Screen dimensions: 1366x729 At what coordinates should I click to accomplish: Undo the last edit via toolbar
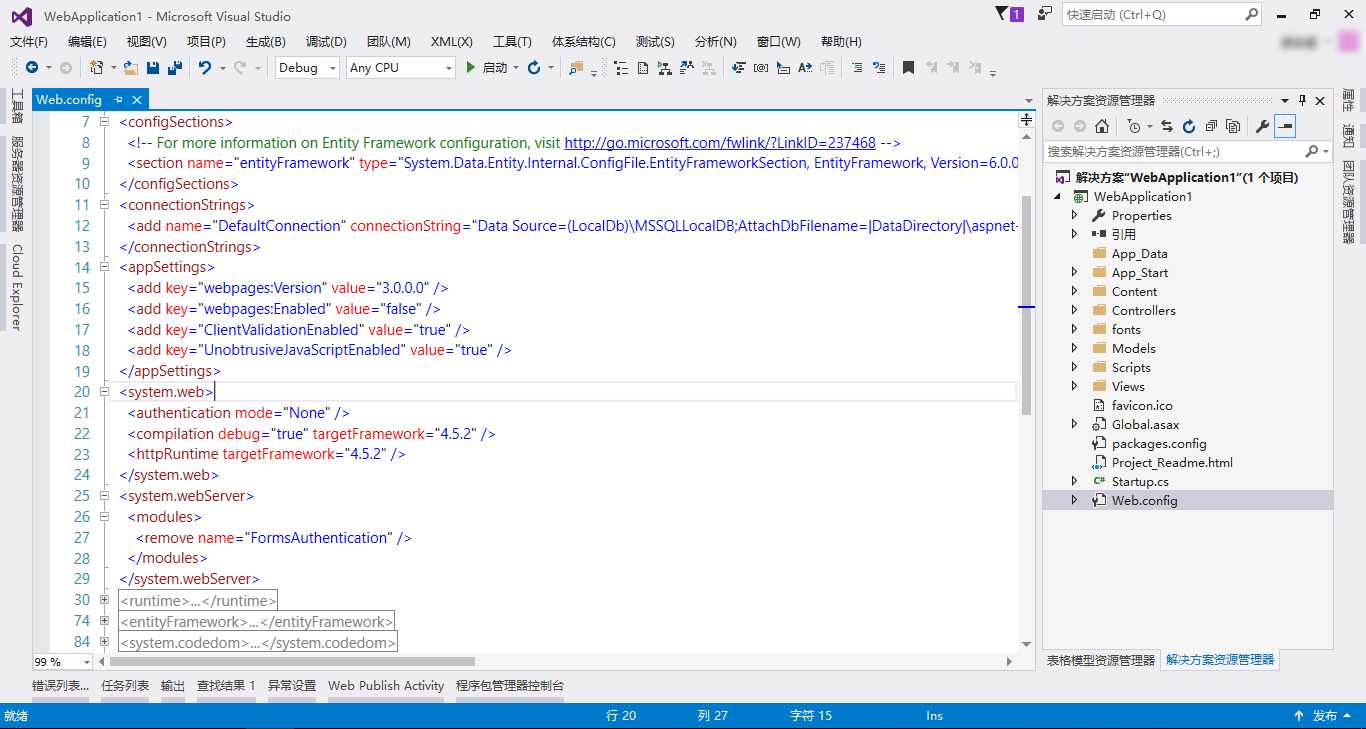click(x=204, y=68)
